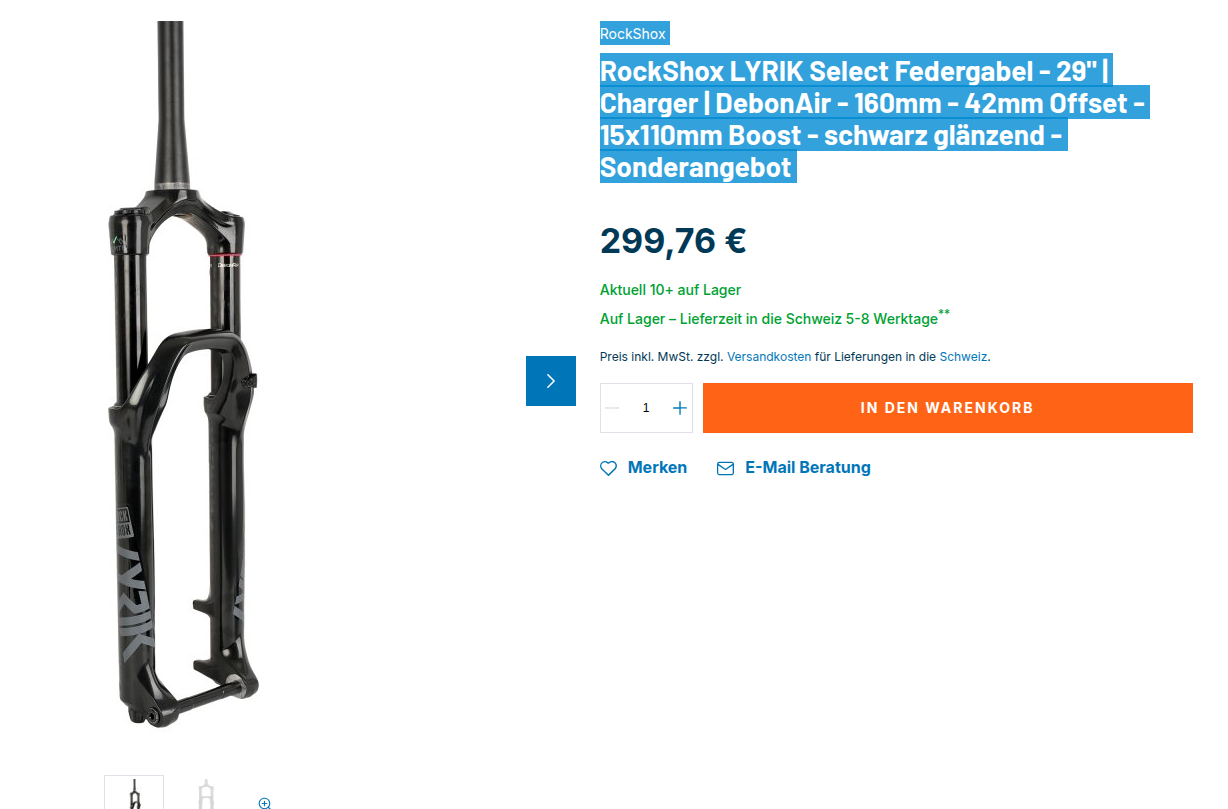Focus the quantity input field

[x=646, y=408]
